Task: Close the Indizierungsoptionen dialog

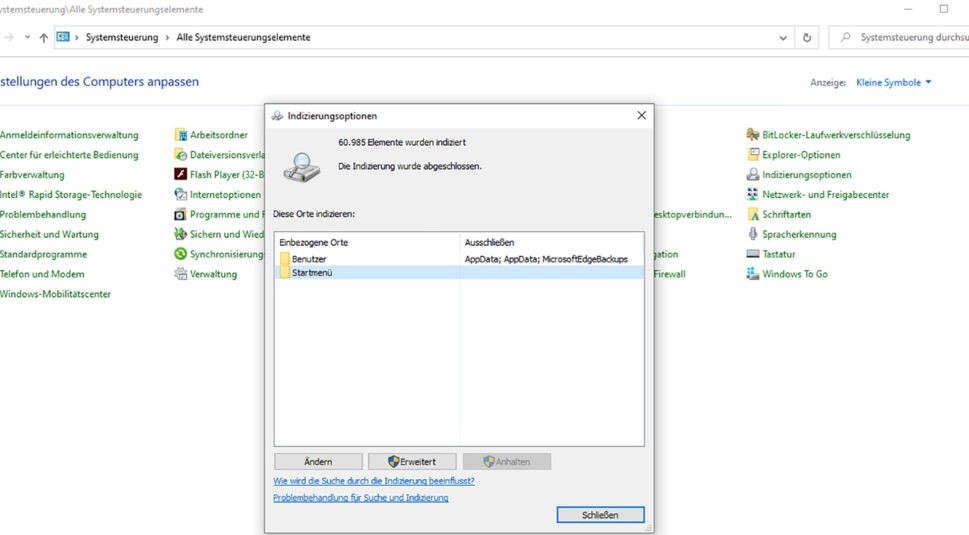Action: pyautogui.click(x=641, y=116)
